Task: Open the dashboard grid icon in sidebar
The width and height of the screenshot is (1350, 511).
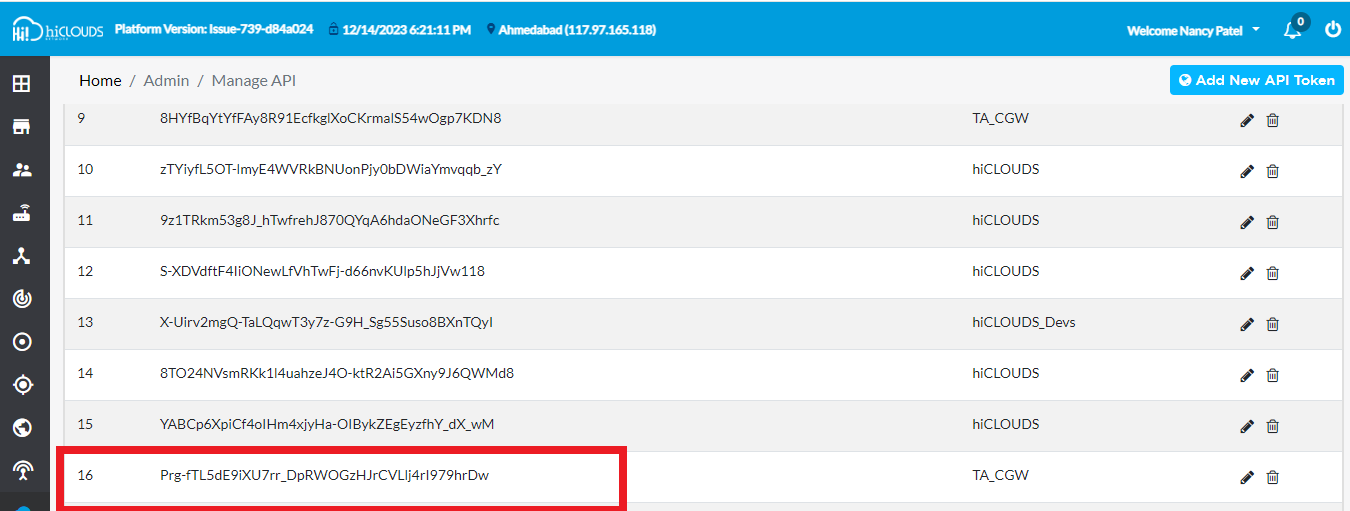Action: pos(21,83)
